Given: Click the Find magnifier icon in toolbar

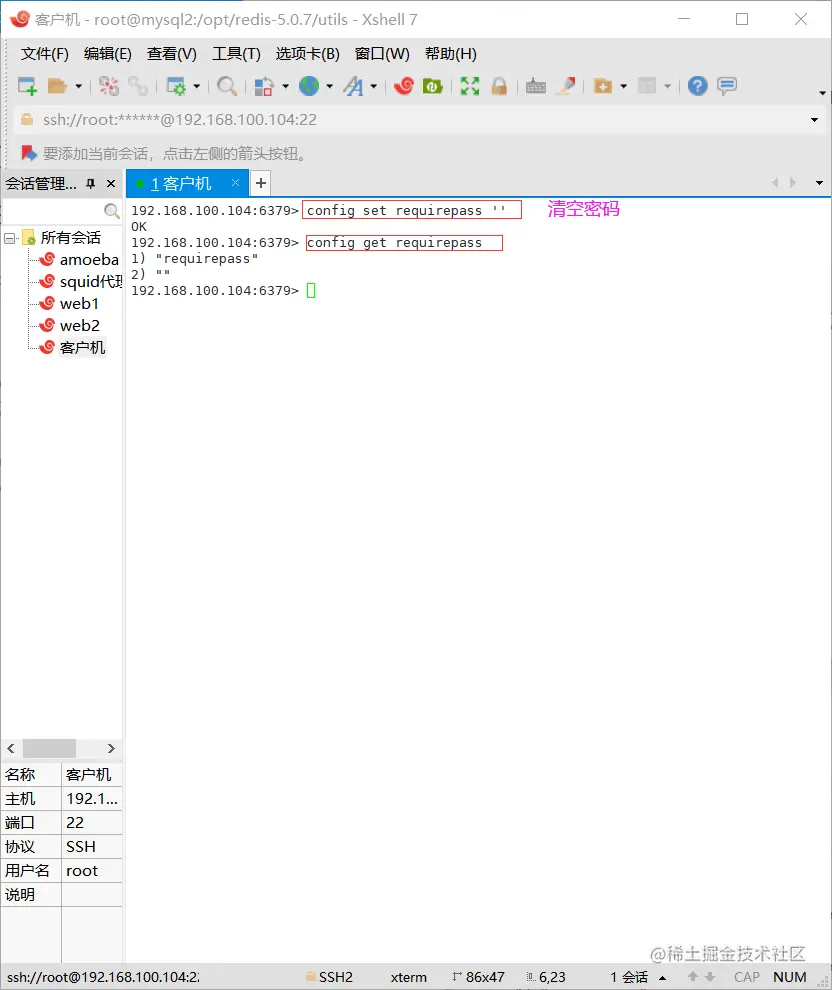Looking at the screenshot, I should [x=227, y=86].
